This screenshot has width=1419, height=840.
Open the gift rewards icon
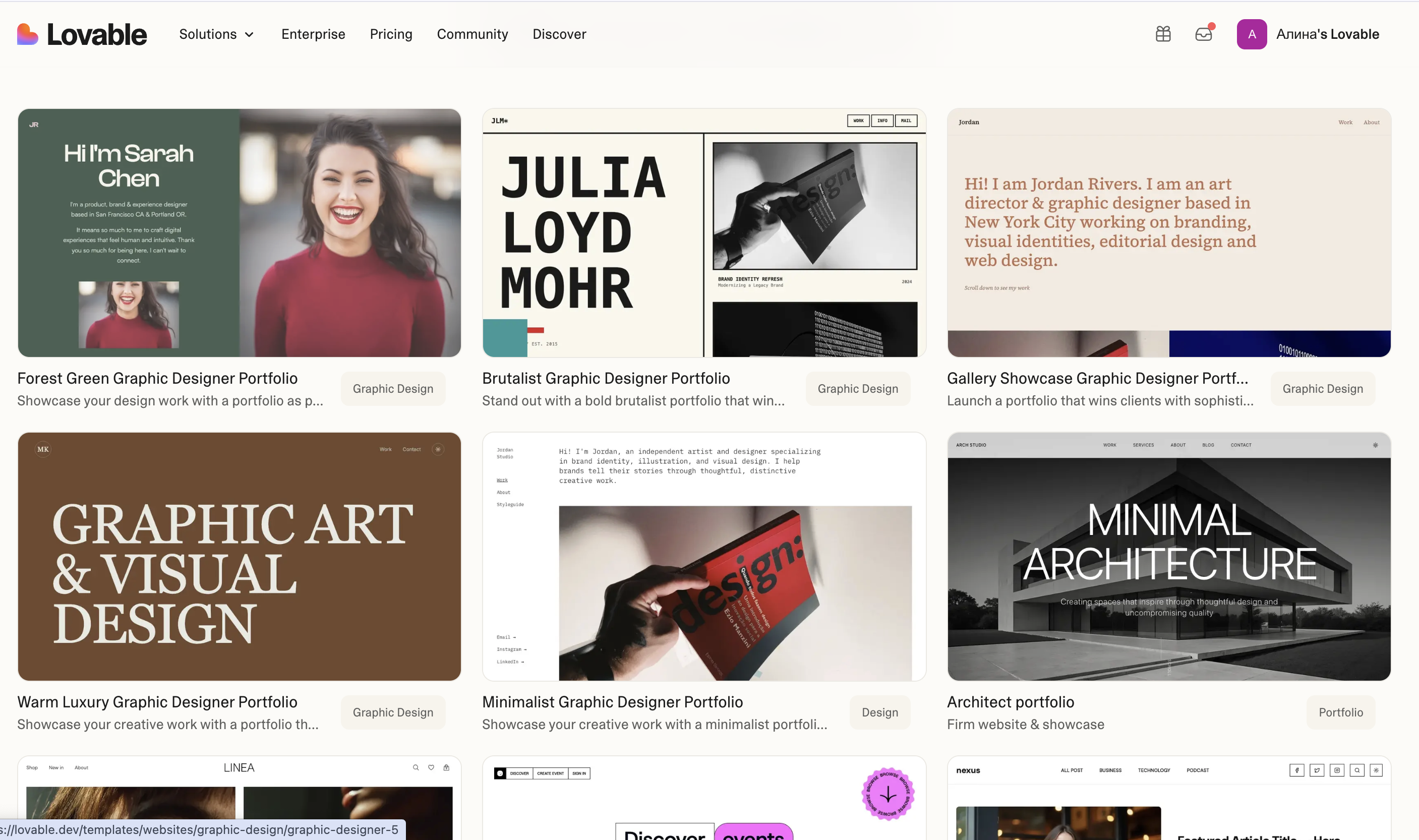click(x=1163, y=34)
